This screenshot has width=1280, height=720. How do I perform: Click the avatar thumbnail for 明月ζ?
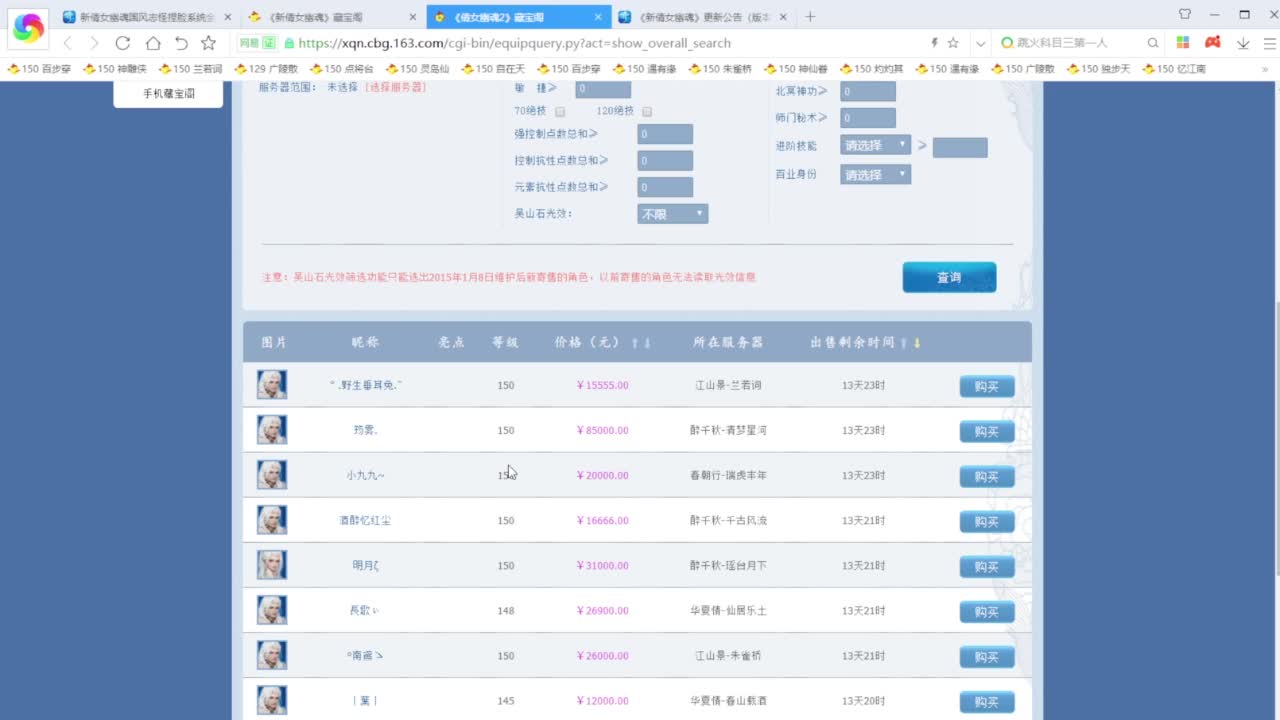(271, 565)
